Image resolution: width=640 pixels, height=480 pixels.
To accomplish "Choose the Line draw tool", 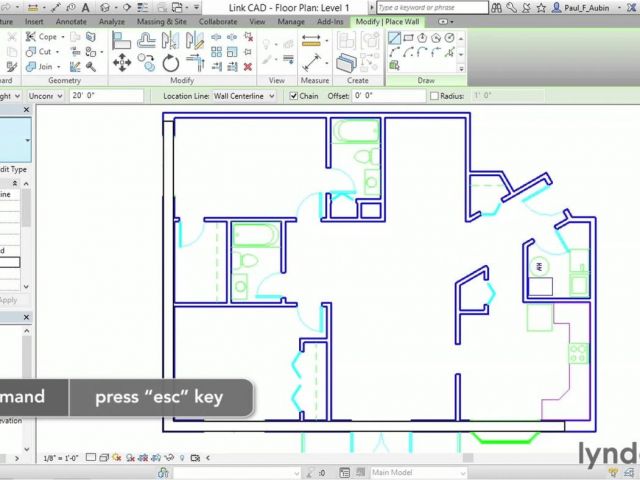I will coord(394,38).
